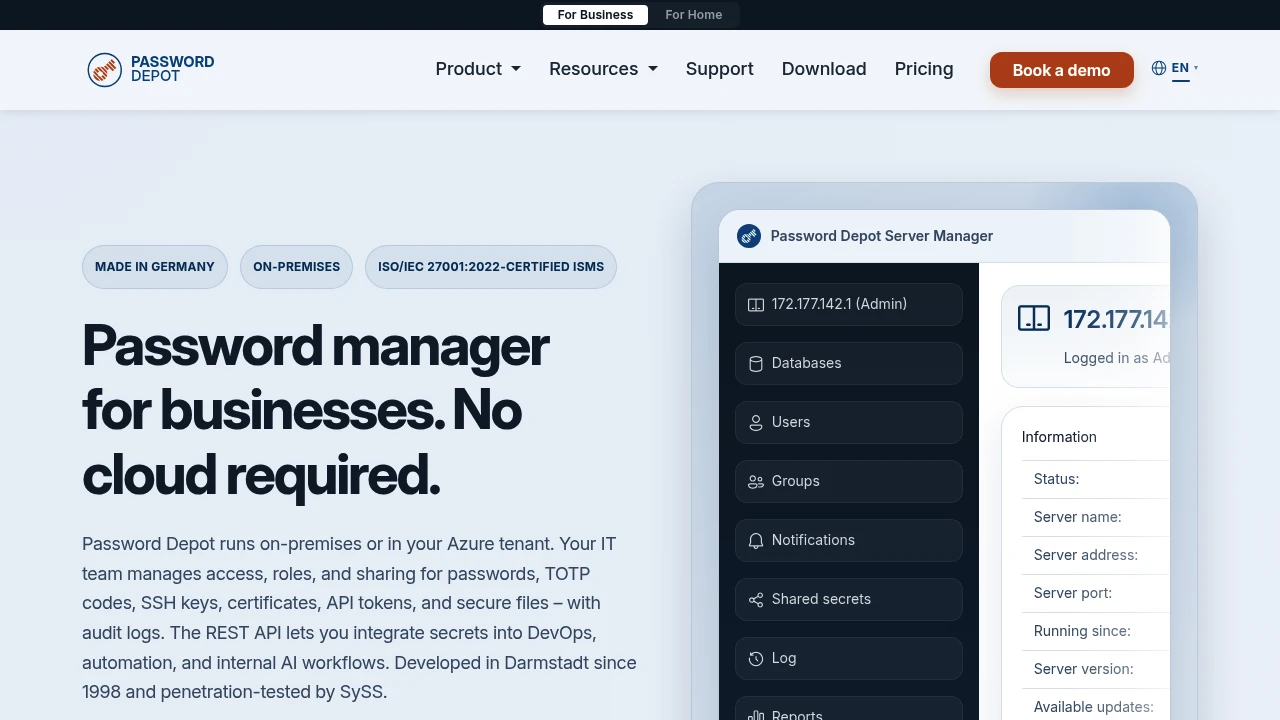The height and width of the screenshot is (720, 1280).
Task: Click the 'Available updates:' row
Action: pyautogui.click(x=1095, y=705)
